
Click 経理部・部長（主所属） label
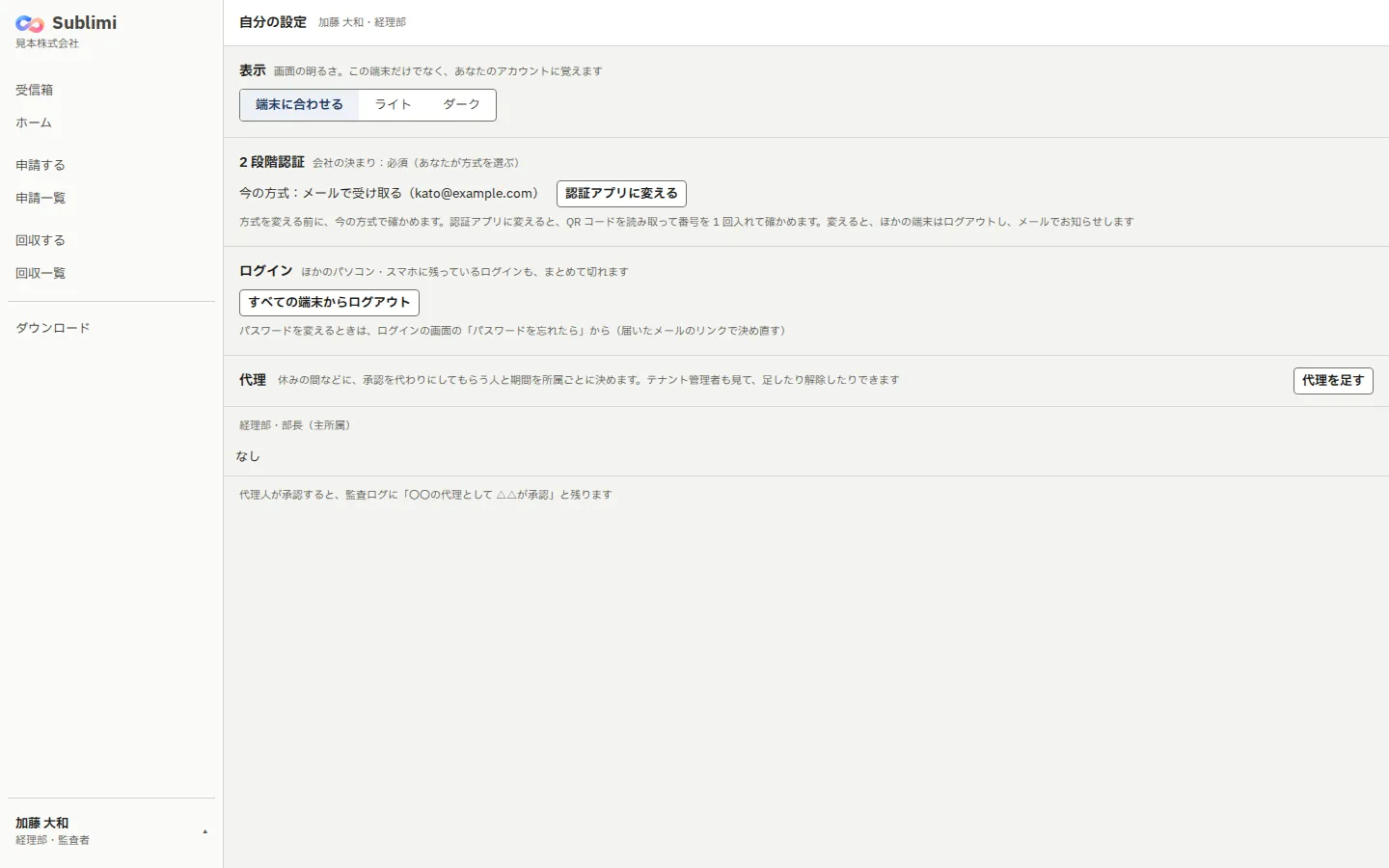click(297, 425)
